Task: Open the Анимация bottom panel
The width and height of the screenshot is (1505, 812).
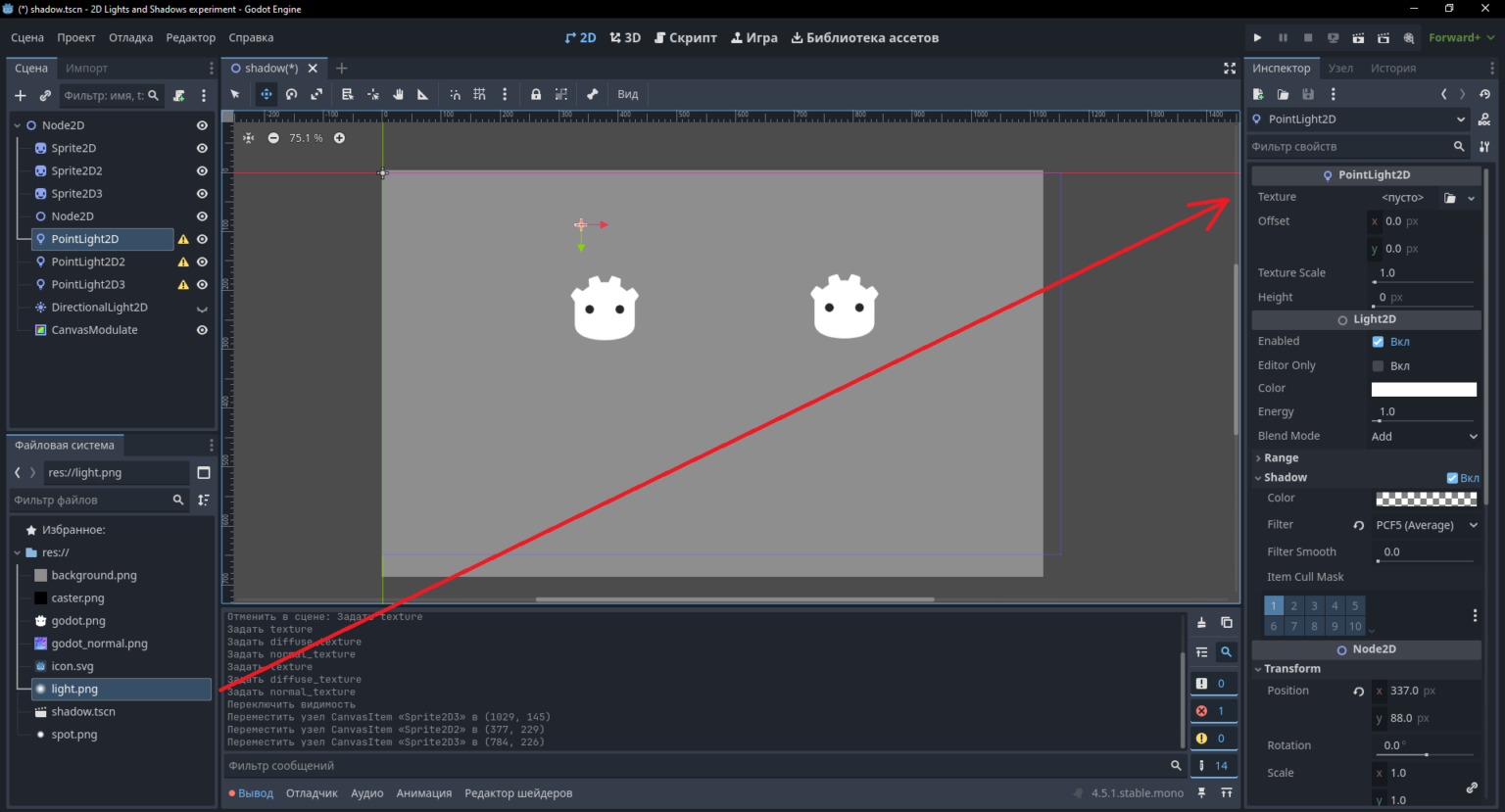Action: point(423,793)
